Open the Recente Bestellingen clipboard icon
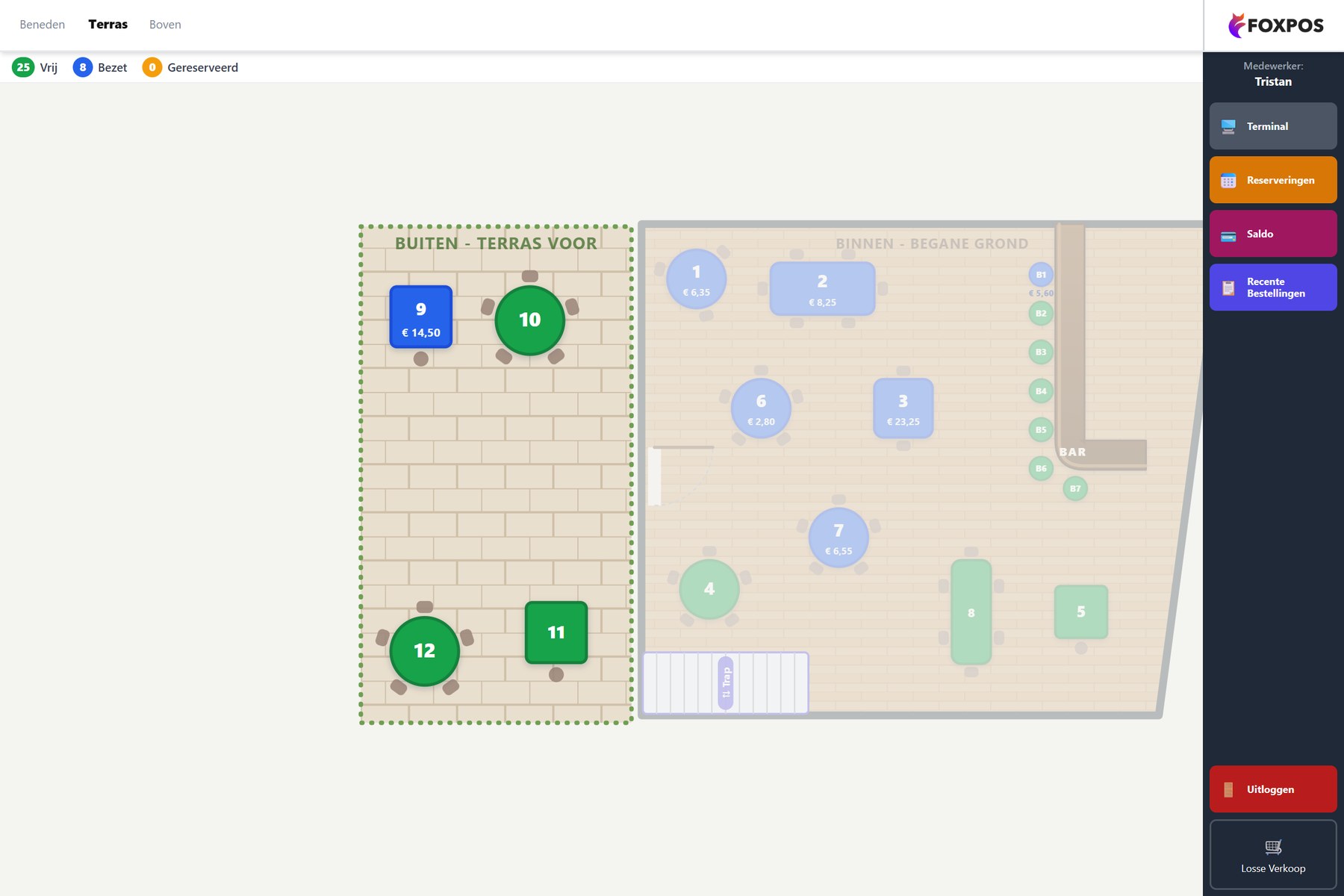 [x=1228, y=287]
